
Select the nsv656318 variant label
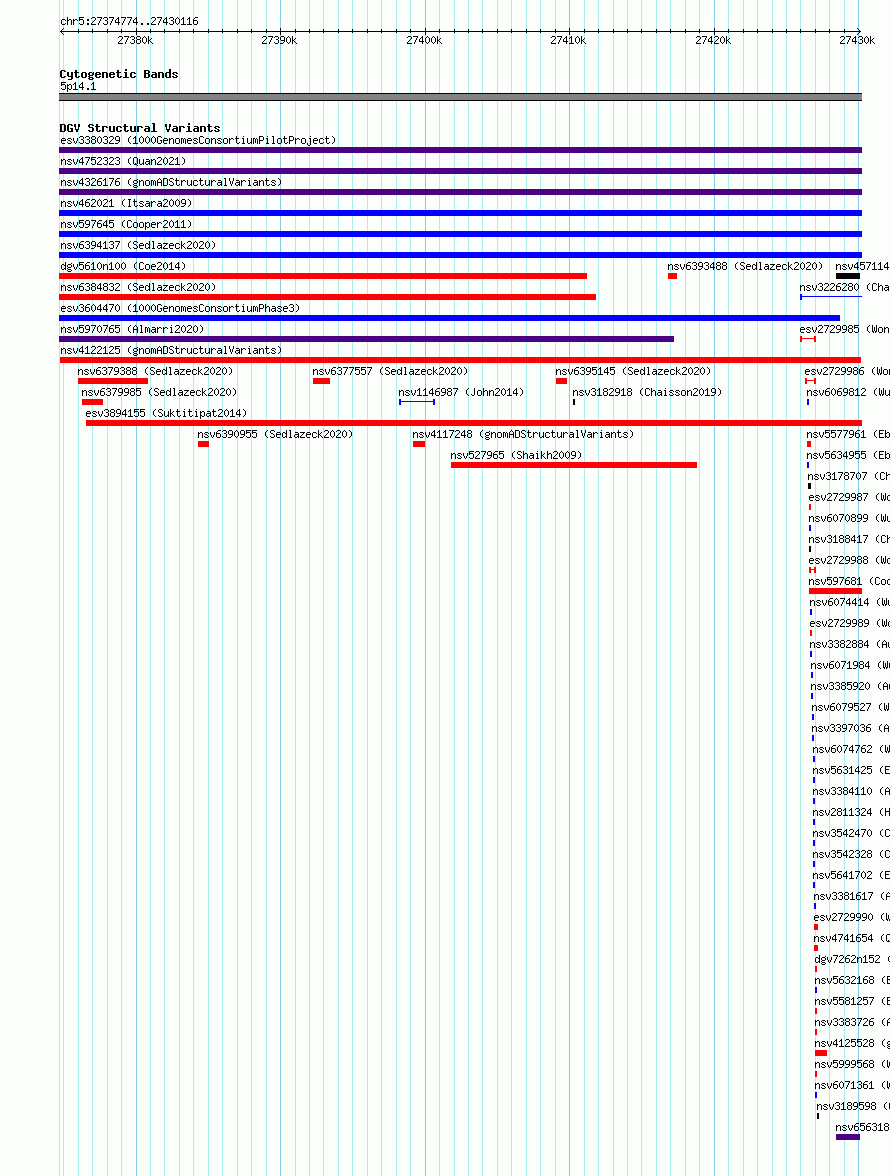click(x=862, y=1127)
